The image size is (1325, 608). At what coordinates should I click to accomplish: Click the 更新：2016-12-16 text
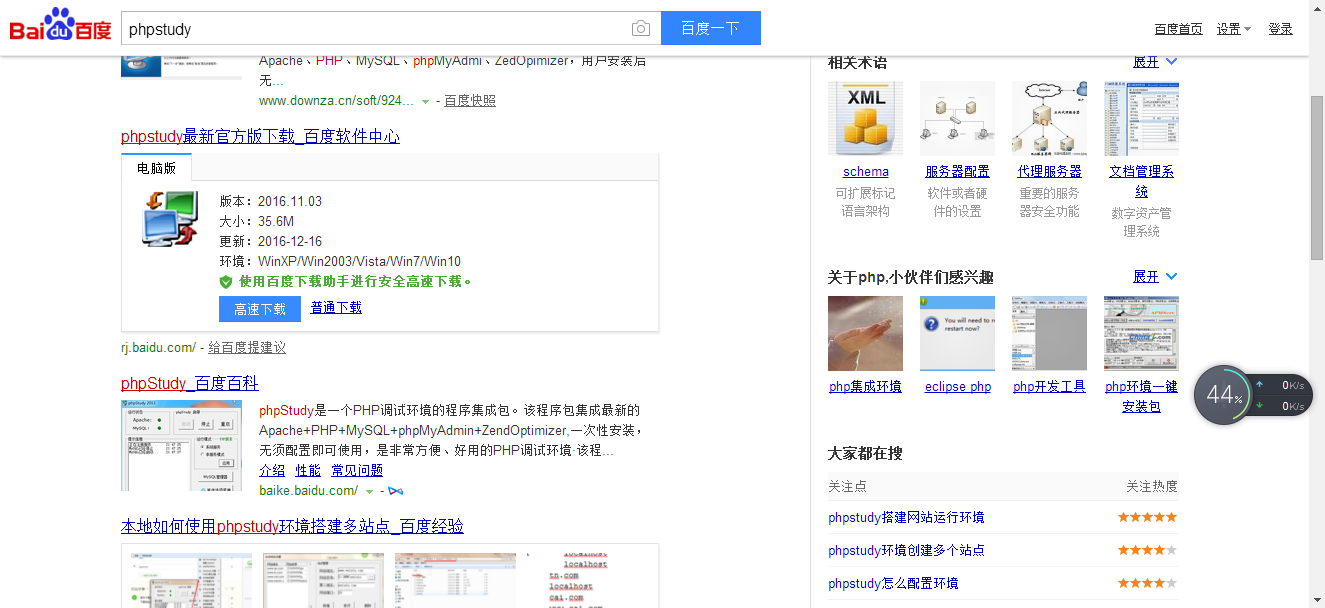271,242
